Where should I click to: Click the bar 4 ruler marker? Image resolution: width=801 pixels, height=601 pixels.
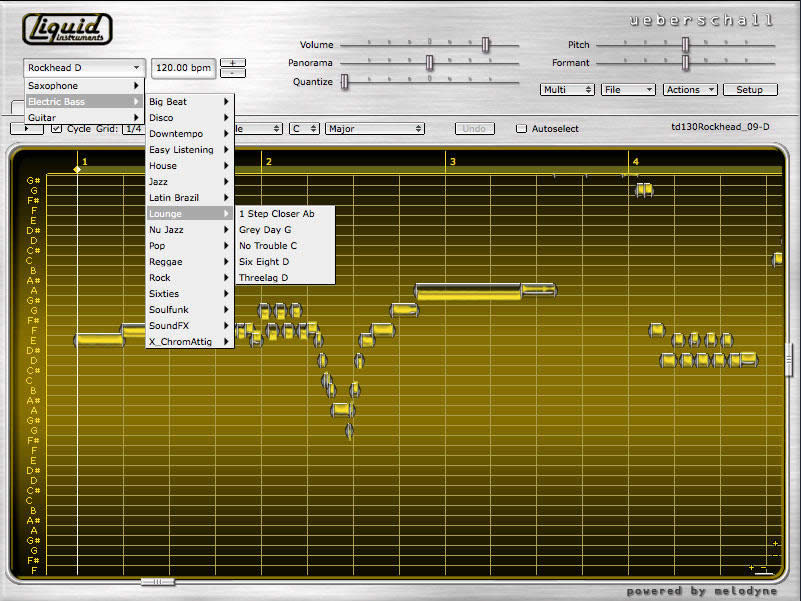pyautogui.click(x=635, y=161)
